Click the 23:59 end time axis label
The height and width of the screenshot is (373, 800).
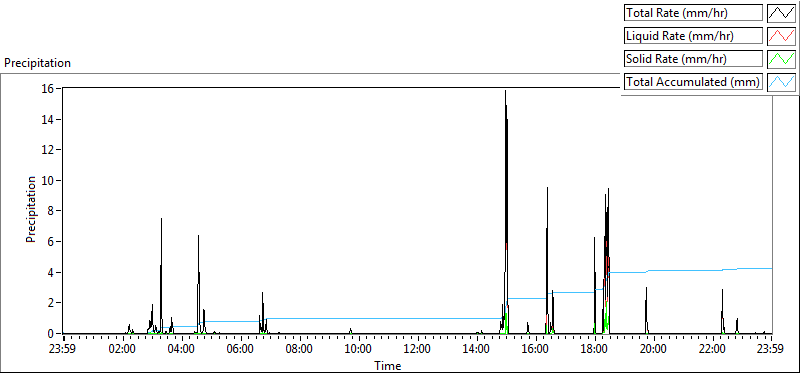[x=771, y=350]
